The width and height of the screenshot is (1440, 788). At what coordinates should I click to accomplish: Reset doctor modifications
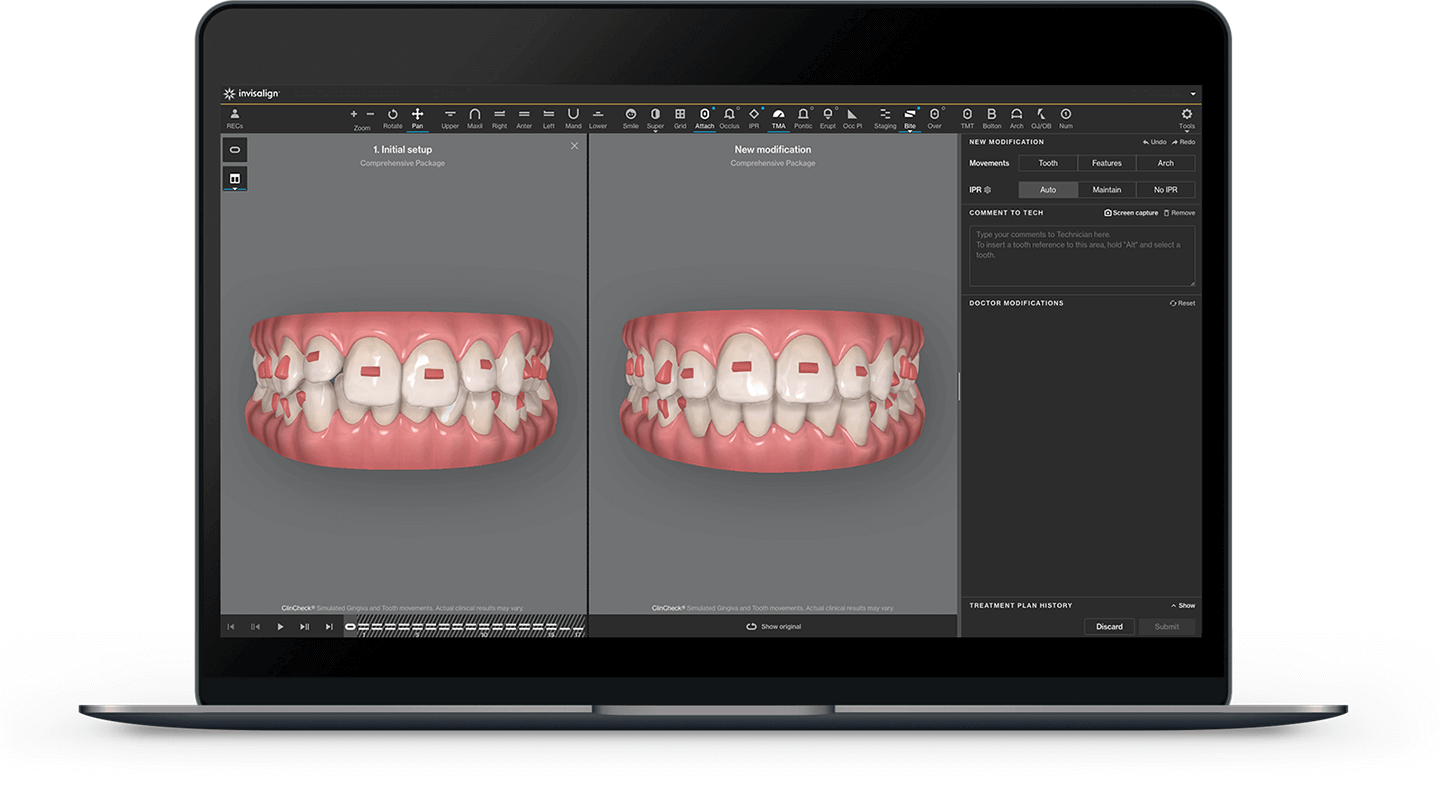pyautogui.click(x=1182, y=303)
